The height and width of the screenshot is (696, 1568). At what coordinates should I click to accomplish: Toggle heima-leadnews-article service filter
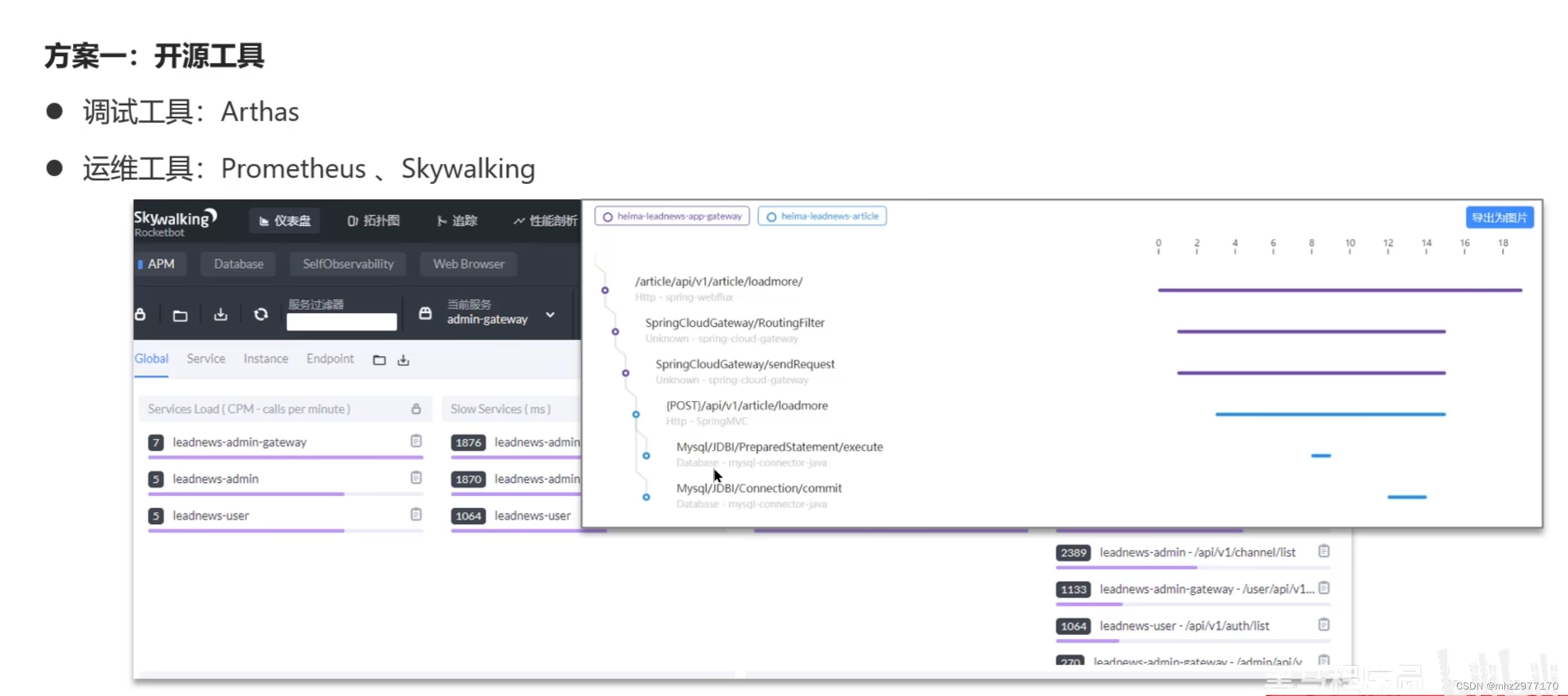[x=822, y=216]
